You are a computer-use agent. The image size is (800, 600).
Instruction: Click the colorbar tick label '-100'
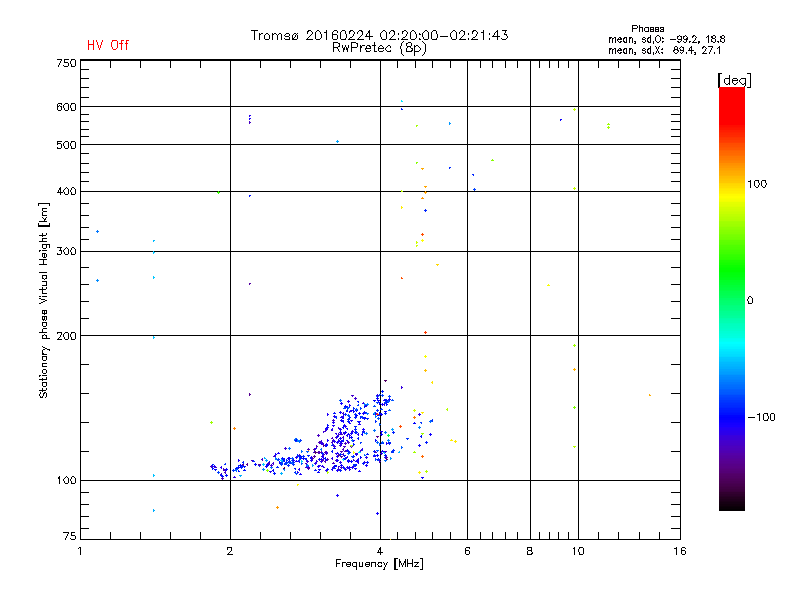click(761, 417)
